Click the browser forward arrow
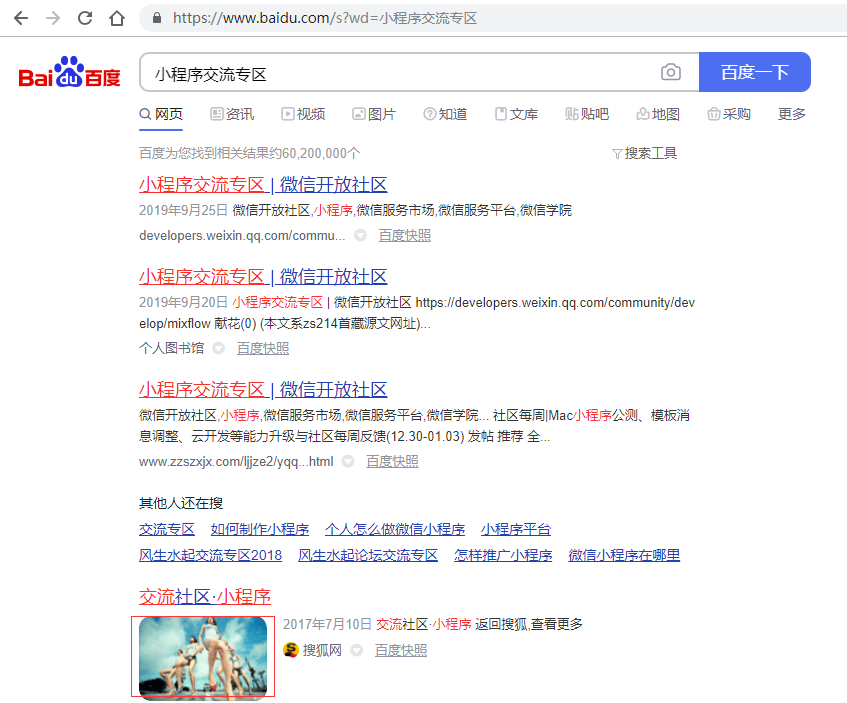This screenshot has height=703, width=847. 53,18
